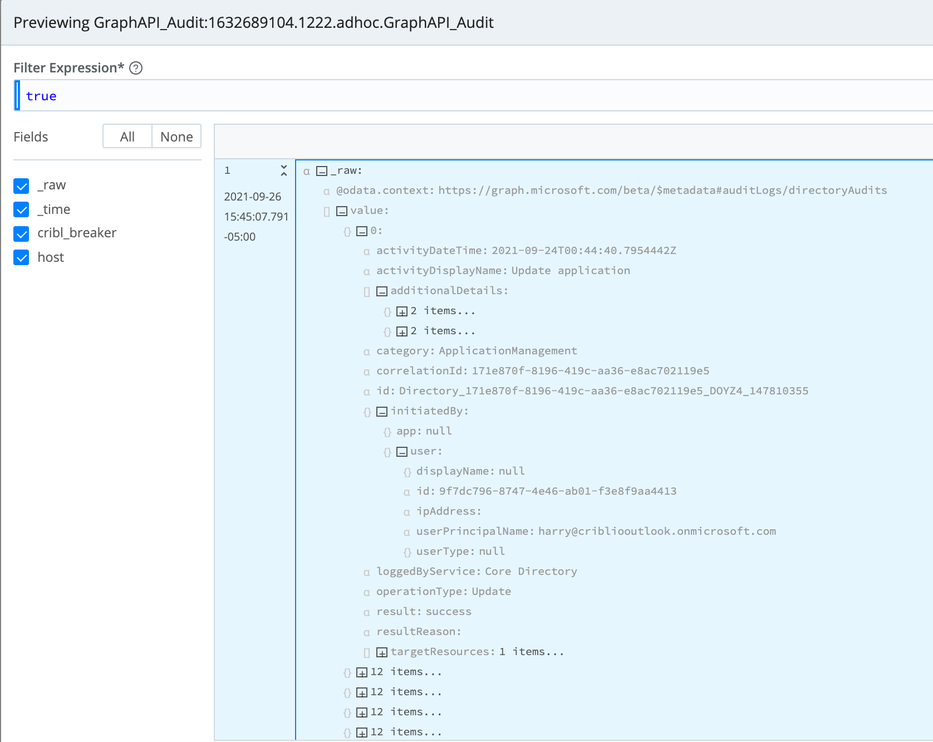Click the string type icon beside operationType
933x742 pixels.
coord(366,591)
